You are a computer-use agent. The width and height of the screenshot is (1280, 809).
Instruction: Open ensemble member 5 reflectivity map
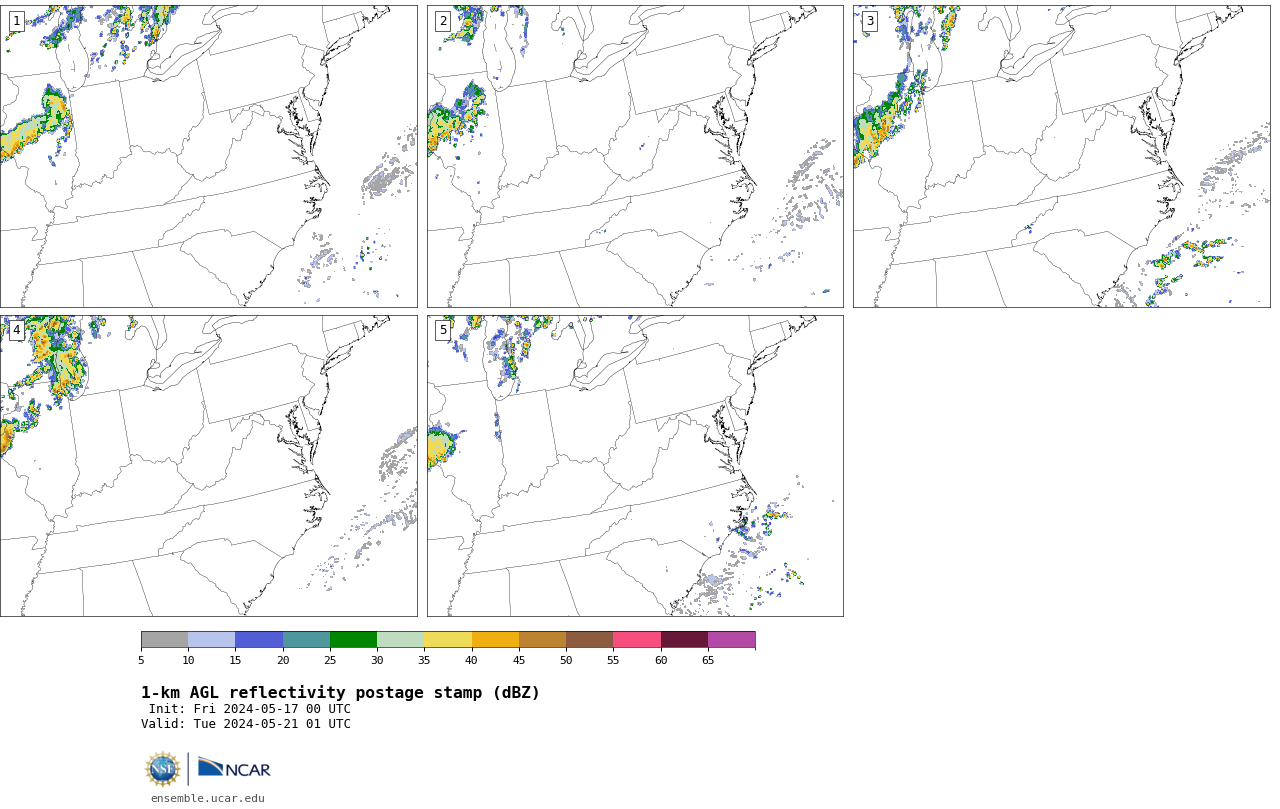tap(635, 466)
